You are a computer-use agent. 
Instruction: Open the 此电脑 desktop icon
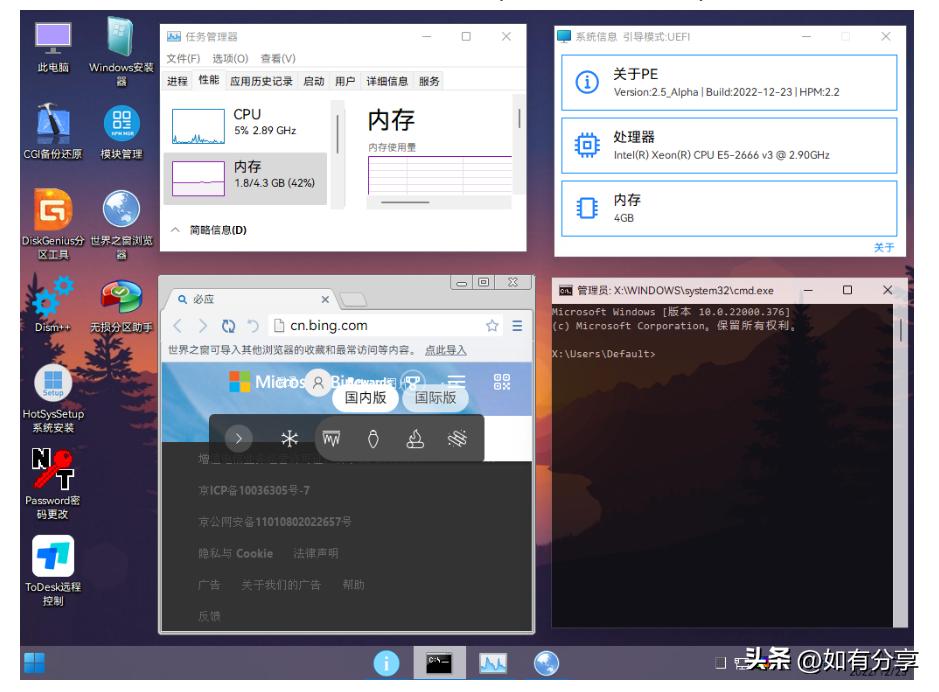coord(53,47)
